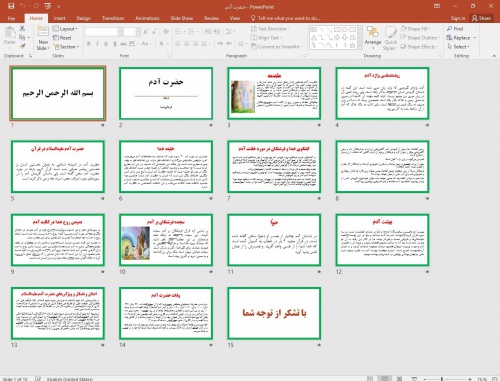This screenshot has height=381, width=500.
Task: Open Shape Fill color options
Action: coord(415,29)
